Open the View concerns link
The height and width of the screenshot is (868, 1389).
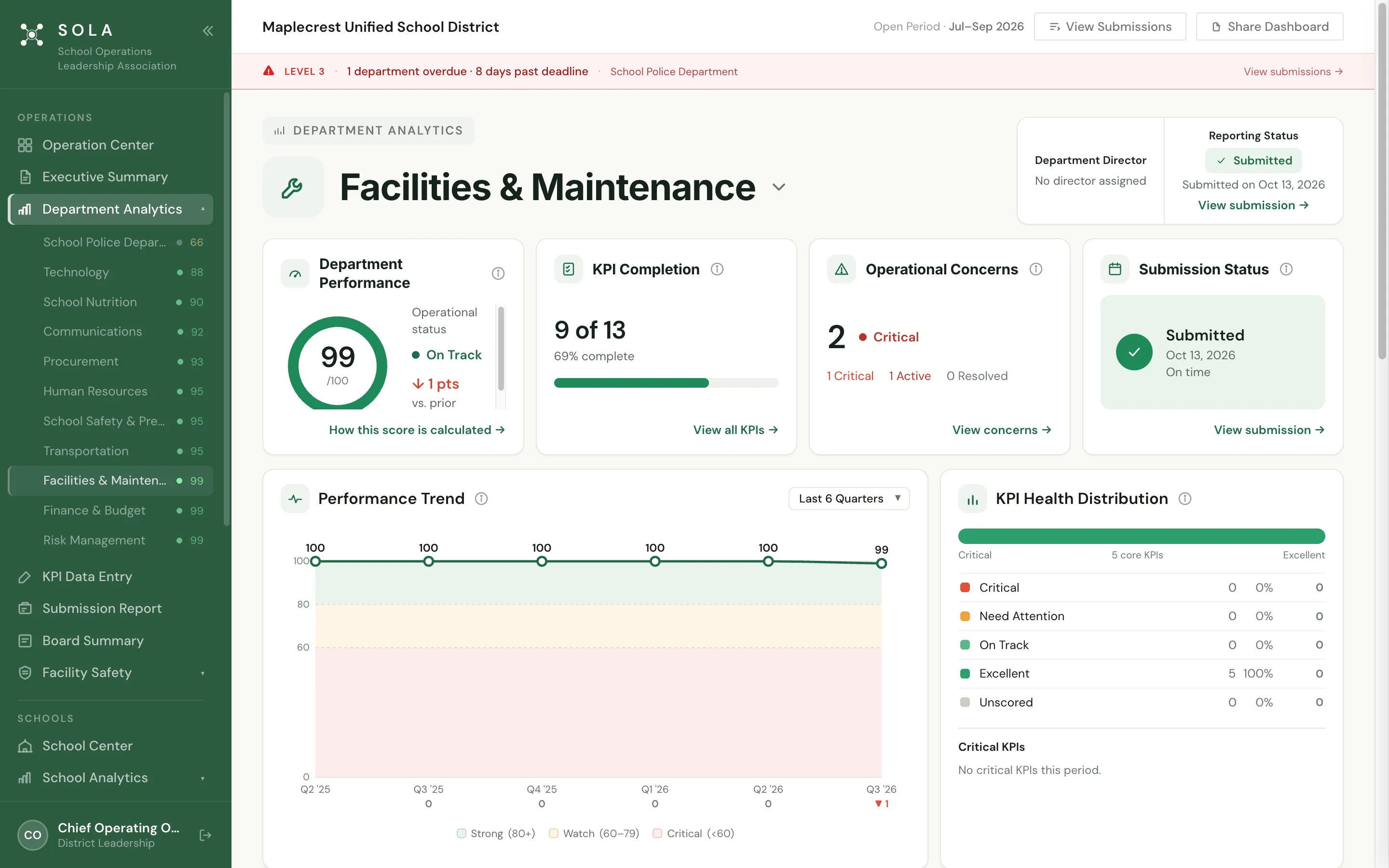(x=1002, y=430)
